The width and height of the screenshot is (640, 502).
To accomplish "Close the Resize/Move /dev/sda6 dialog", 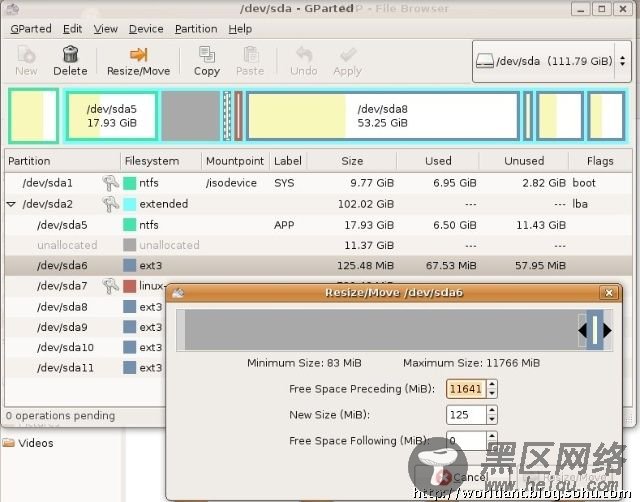I will (x=609, y=293).
